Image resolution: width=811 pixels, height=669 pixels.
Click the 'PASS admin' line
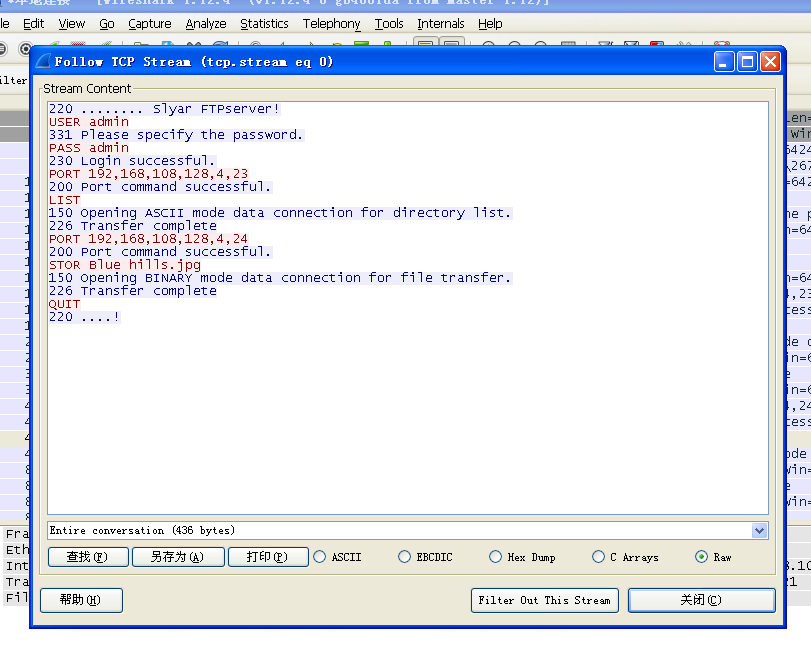click(x=89, y=147)
